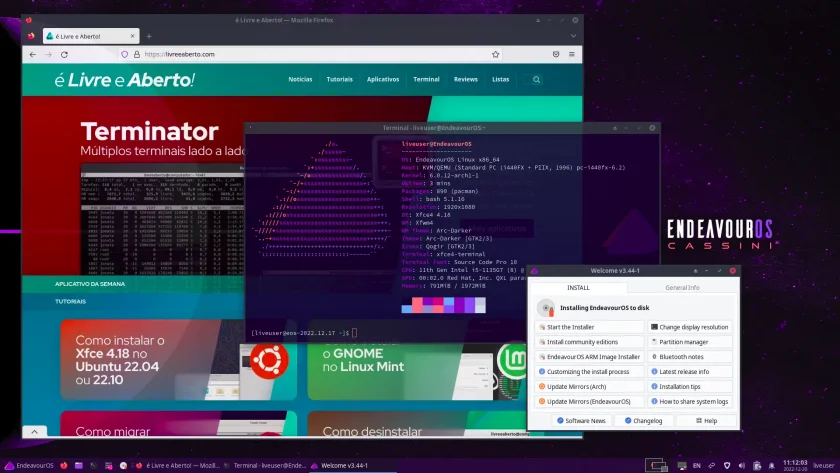The image size is (840, 473).
Task: Go back with the Firefox back arrow
Action: click(x=33, y=55)
